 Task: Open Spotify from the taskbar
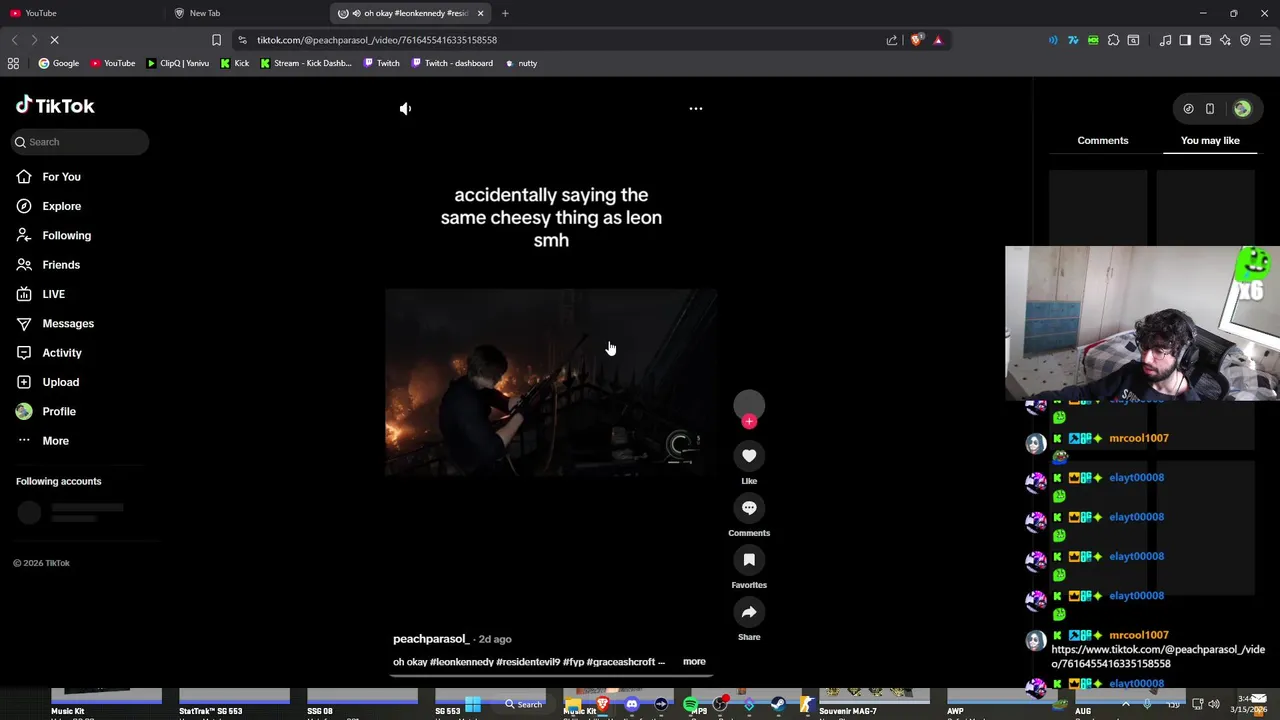click(690, 704)
